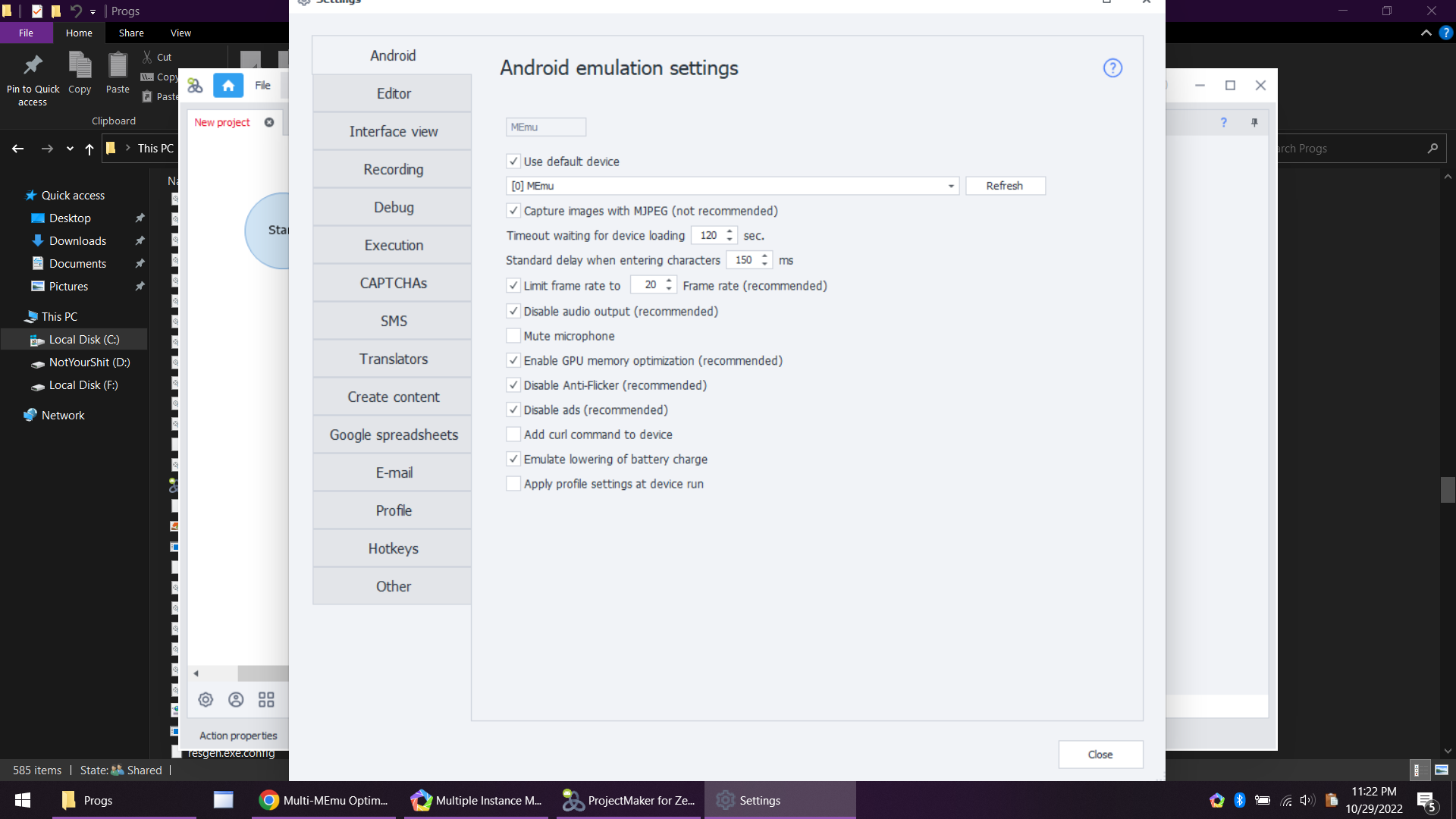This screenshot has height=819, width=1456.
Task: Click the user profile circle icon
Action: coord(236,700)
